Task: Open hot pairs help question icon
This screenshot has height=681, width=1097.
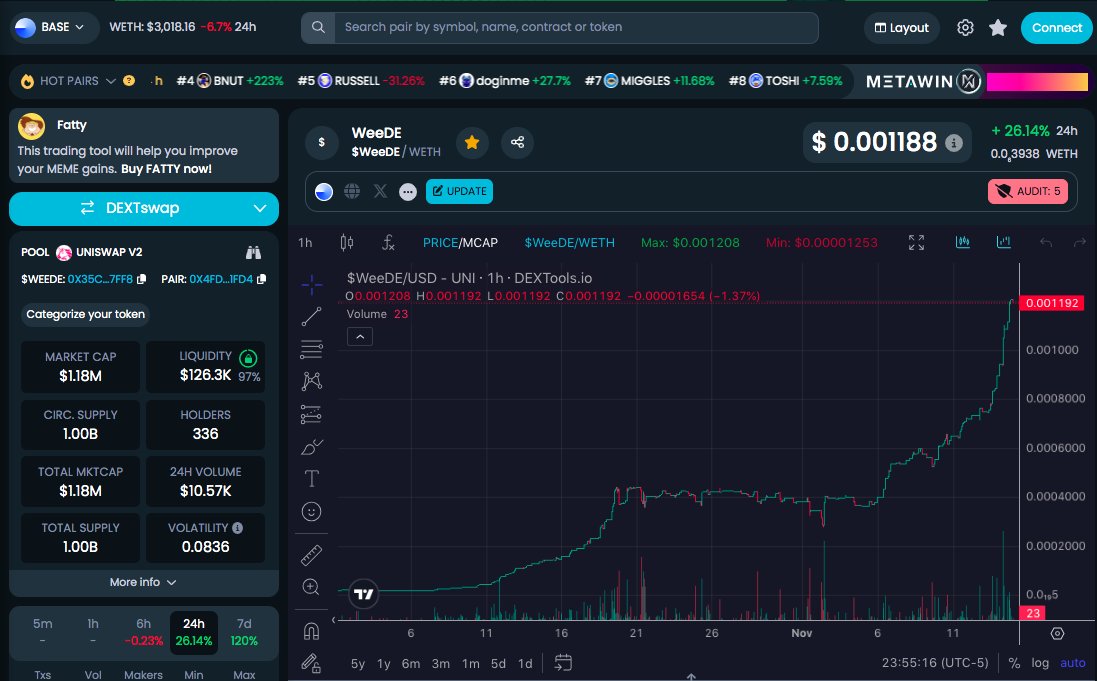Action: click(129, 80)
